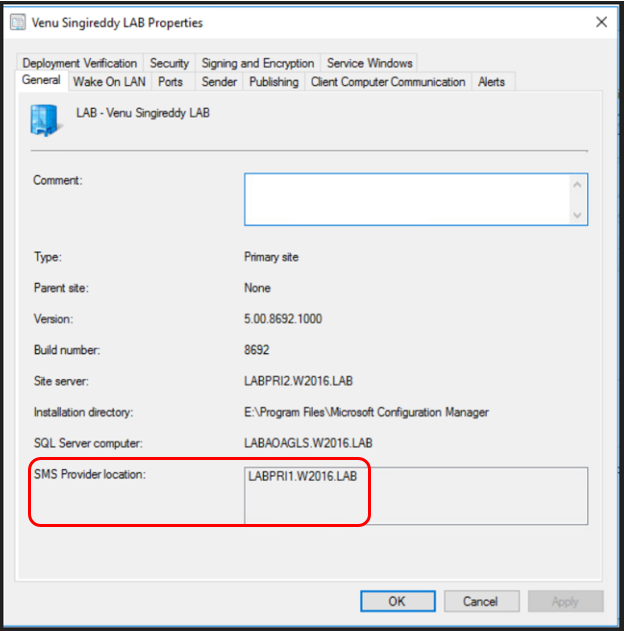Click the Primary site type value
The height and width of the screenshot is (631, 624).
(x=271, y=257)
